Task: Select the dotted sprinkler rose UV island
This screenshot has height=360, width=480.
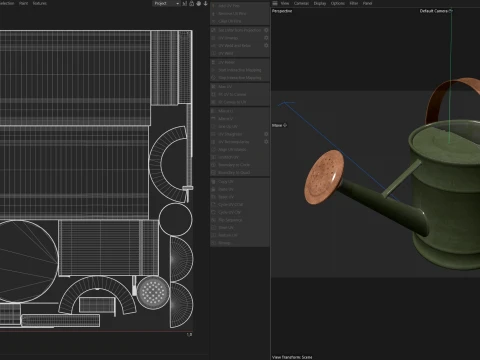Action: (153, 292)
